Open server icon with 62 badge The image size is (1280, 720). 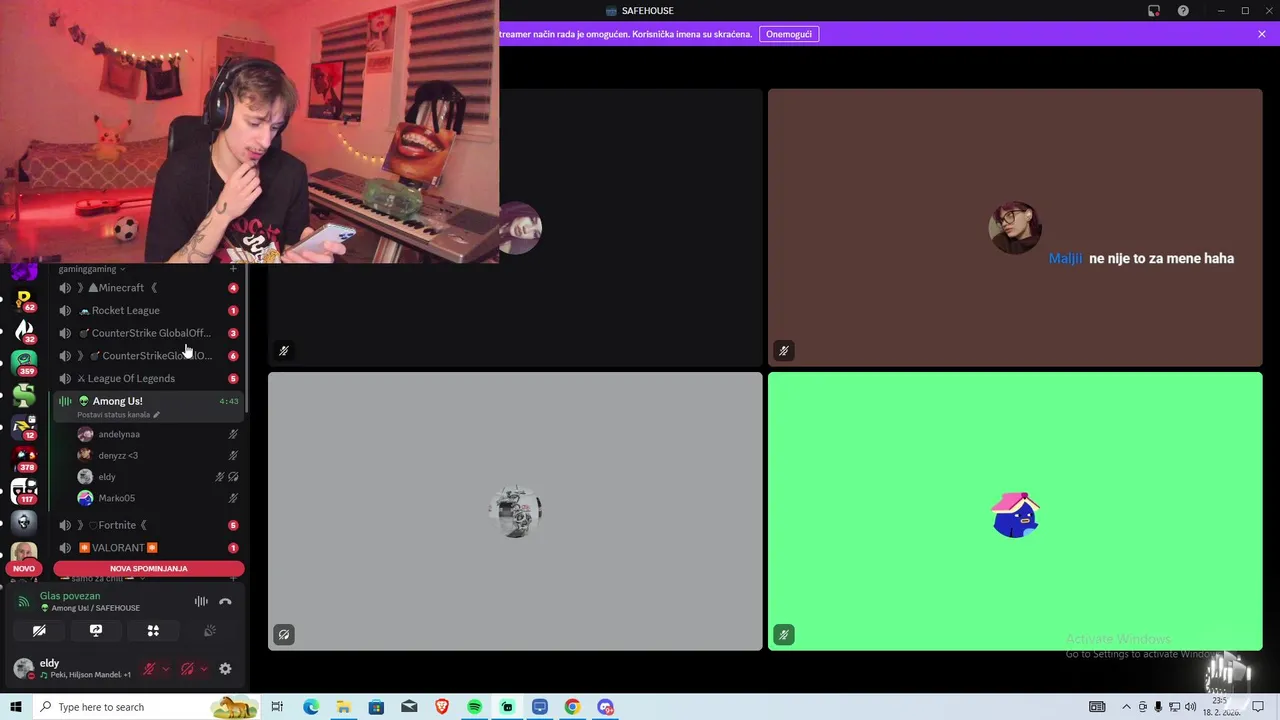(24, 301)
